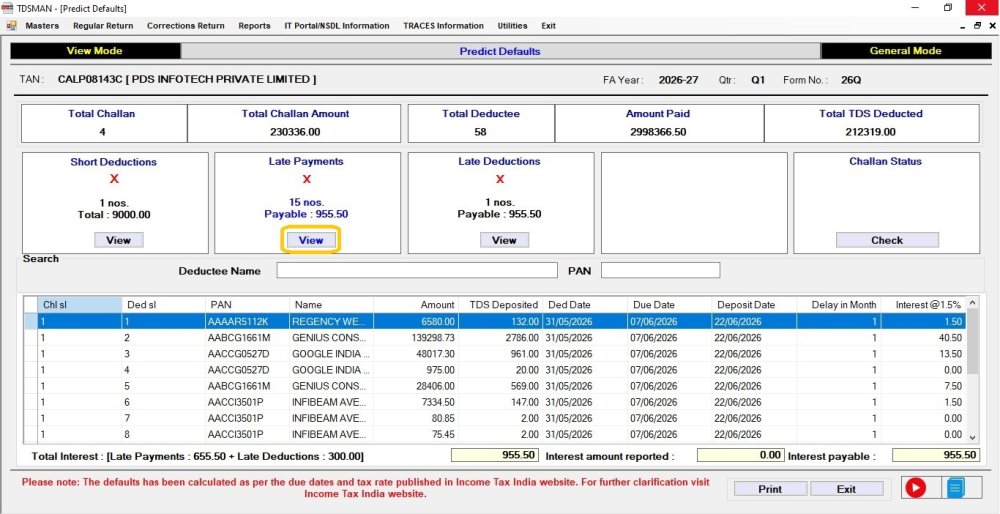Click the Print button
Image resolution: width=1000 pixels, height=514 pixels.
pos(770,488)
